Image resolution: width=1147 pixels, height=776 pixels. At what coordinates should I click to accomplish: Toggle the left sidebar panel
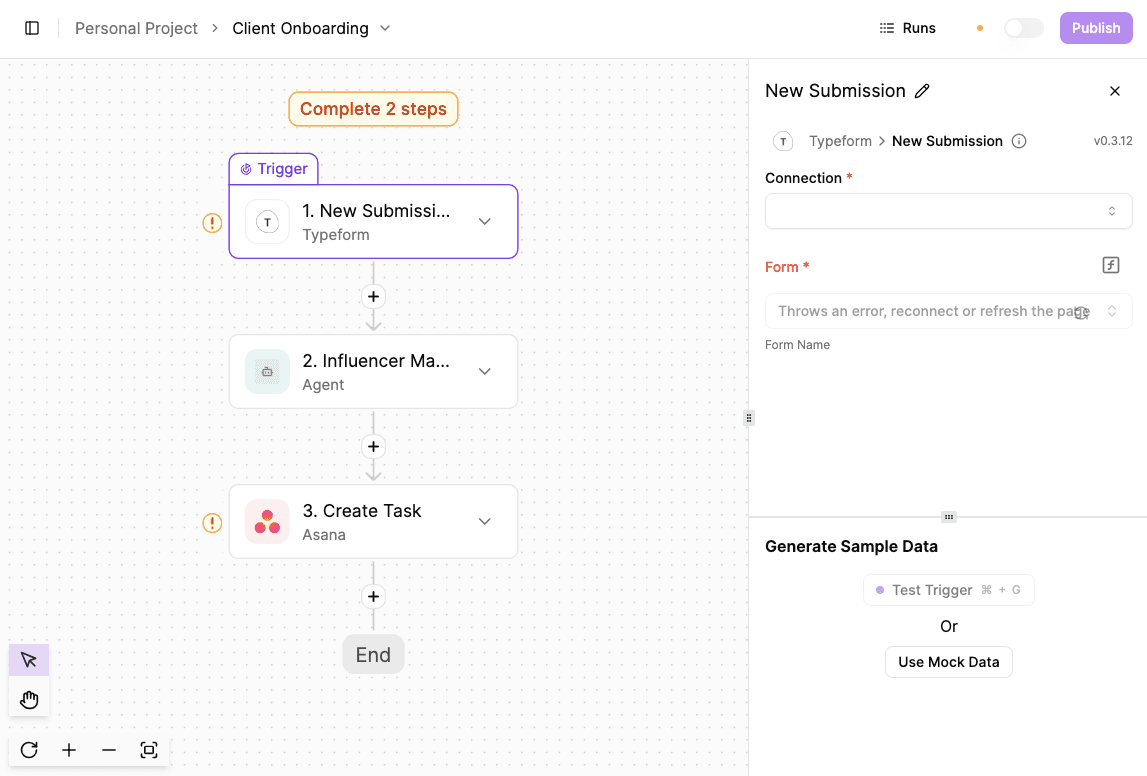[x=31, y=28]
